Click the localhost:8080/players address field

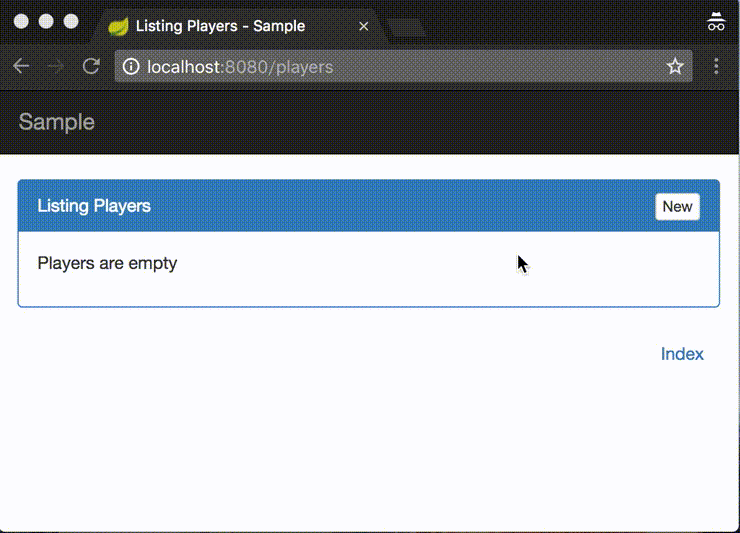[404, 66]
